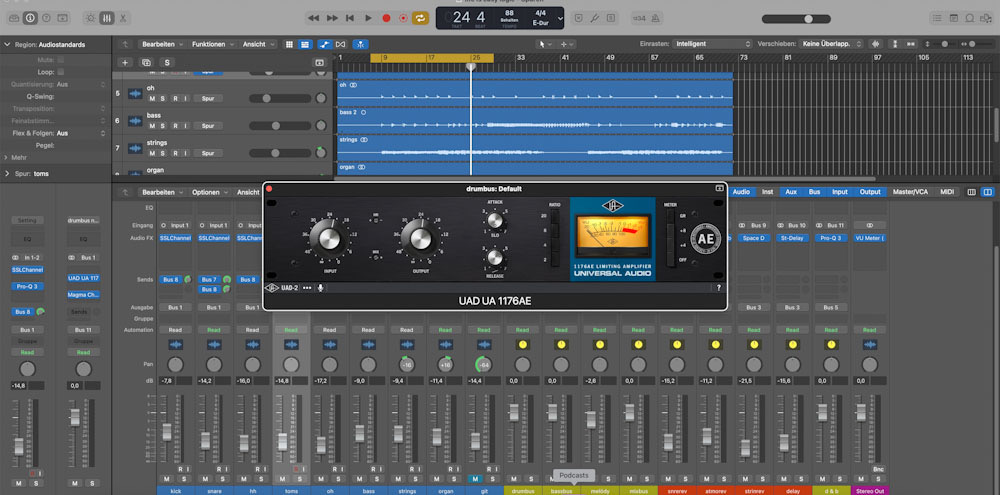Select ratio 20 button on the 1176AE

coord(554,216)
